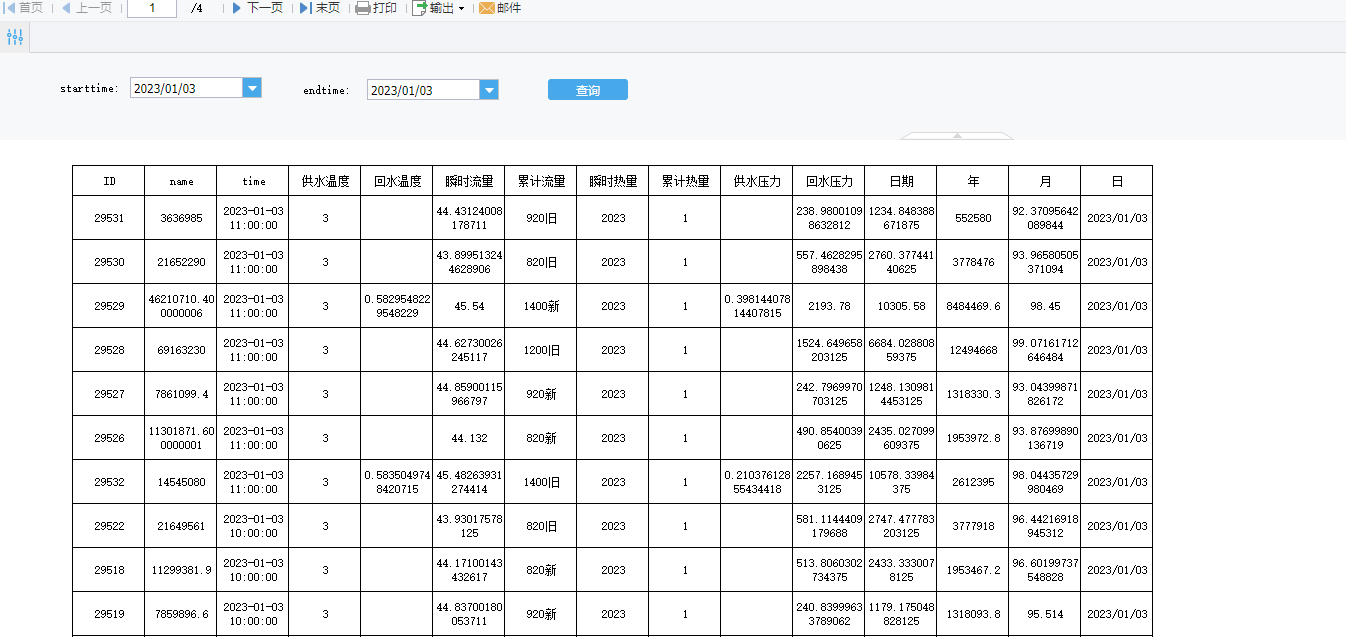Click the 查询 query button
This screenshot has width=1346, height=637.
tap(587, 90)
